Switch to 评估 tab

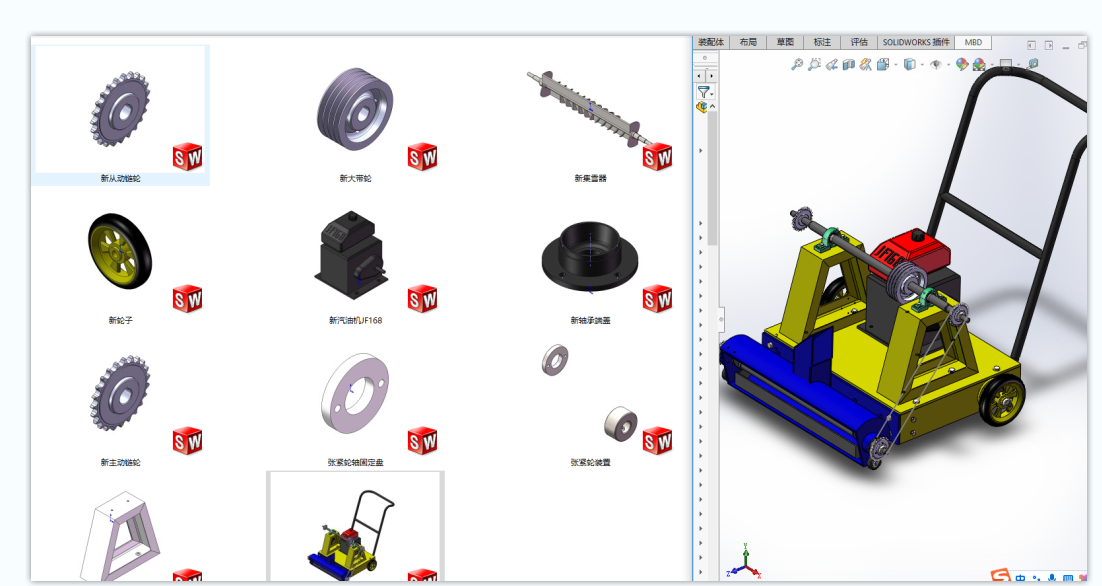point(859,42)
